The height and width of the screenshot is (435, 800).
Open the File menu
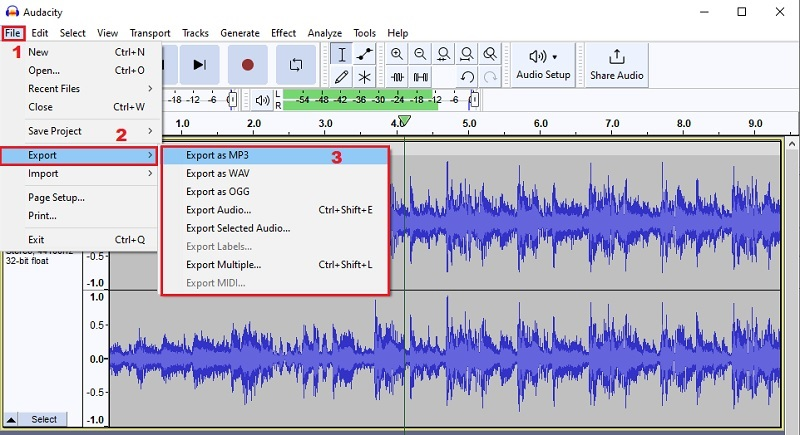pyautogui.click(x=13, y=33)
